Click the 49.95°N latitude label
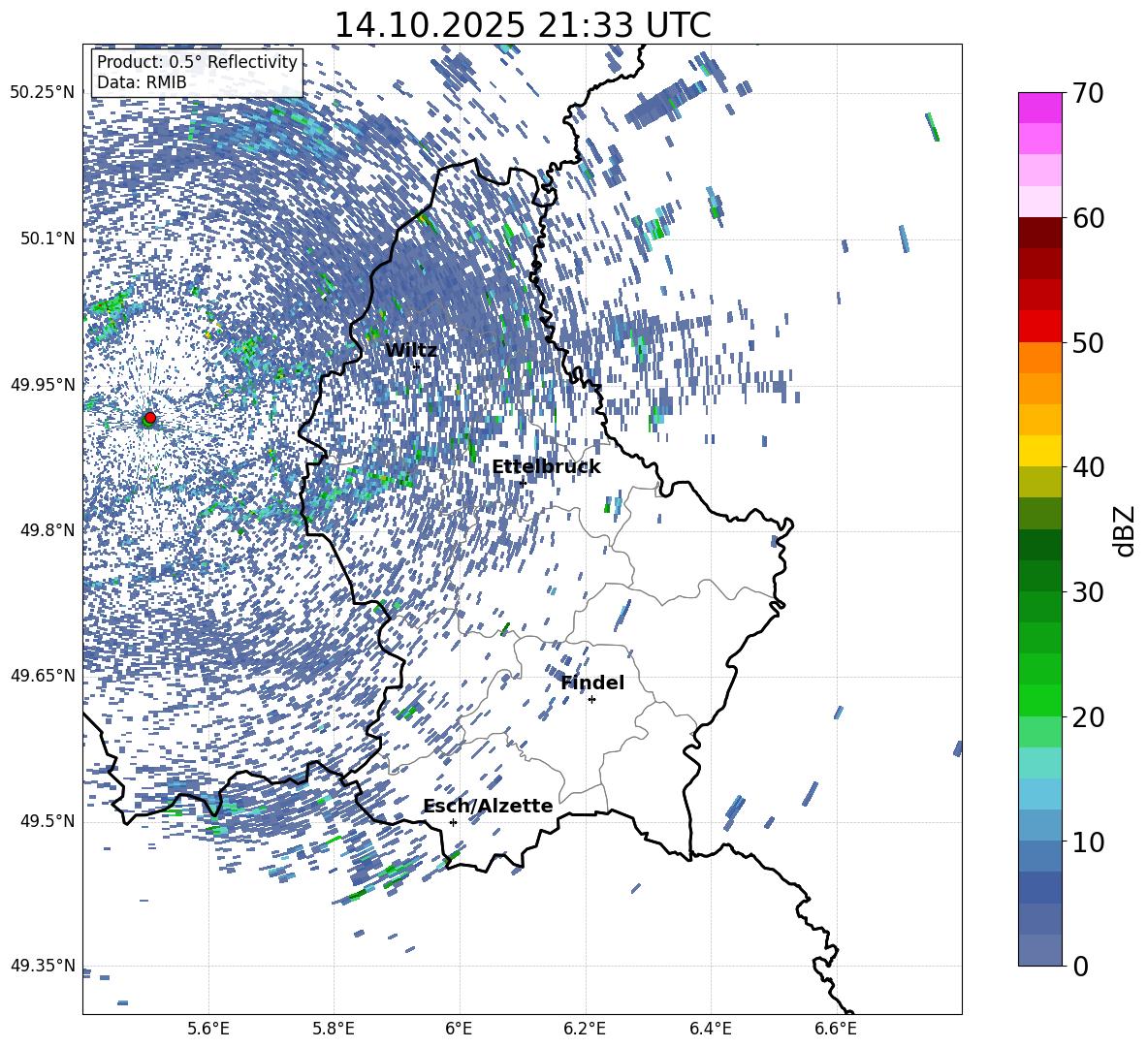 42,385
